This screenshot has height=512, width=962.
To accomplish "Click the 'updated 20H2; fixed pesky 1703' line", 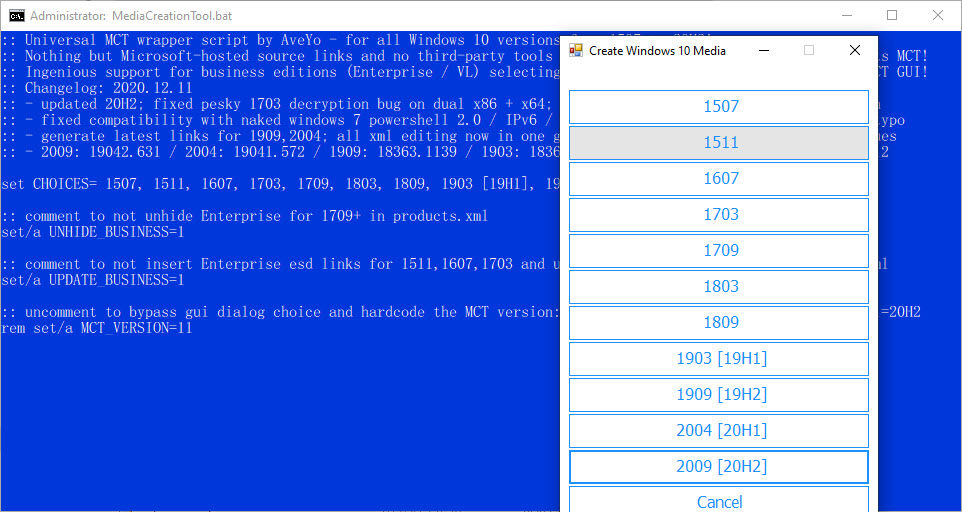I will 281,104.
